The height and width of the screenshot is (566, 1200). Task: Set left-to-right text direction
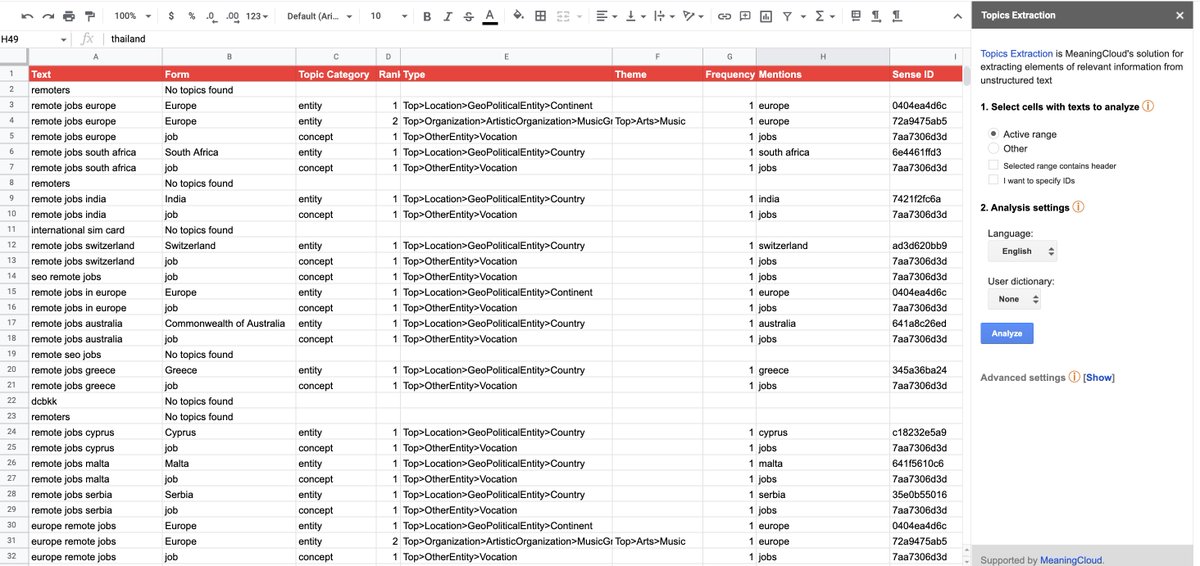pos(876,16)
